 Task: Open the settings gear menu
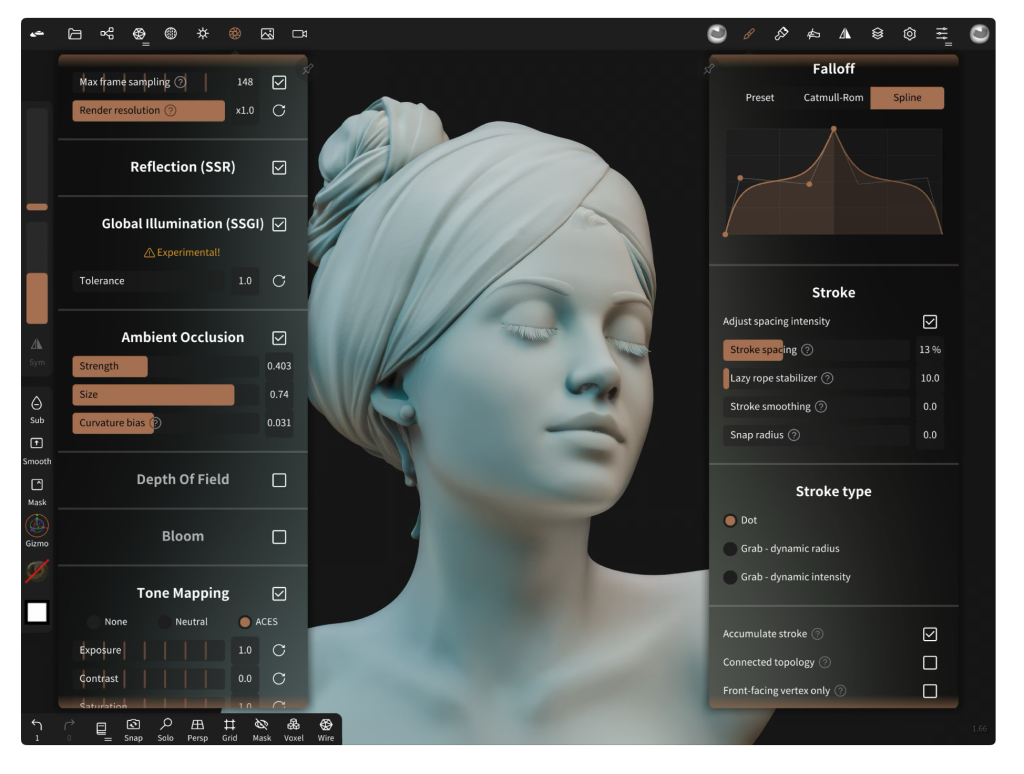coord(910,34)
